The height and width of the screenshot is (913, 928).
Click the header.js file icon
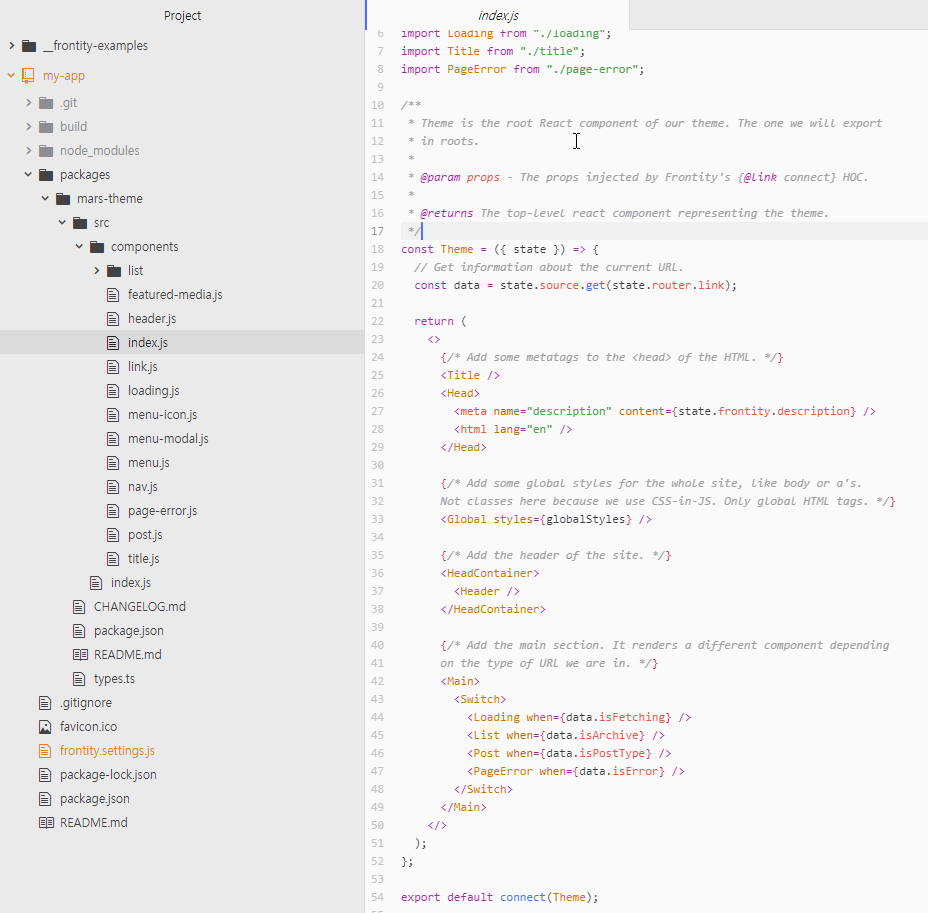tap(113, 319)
